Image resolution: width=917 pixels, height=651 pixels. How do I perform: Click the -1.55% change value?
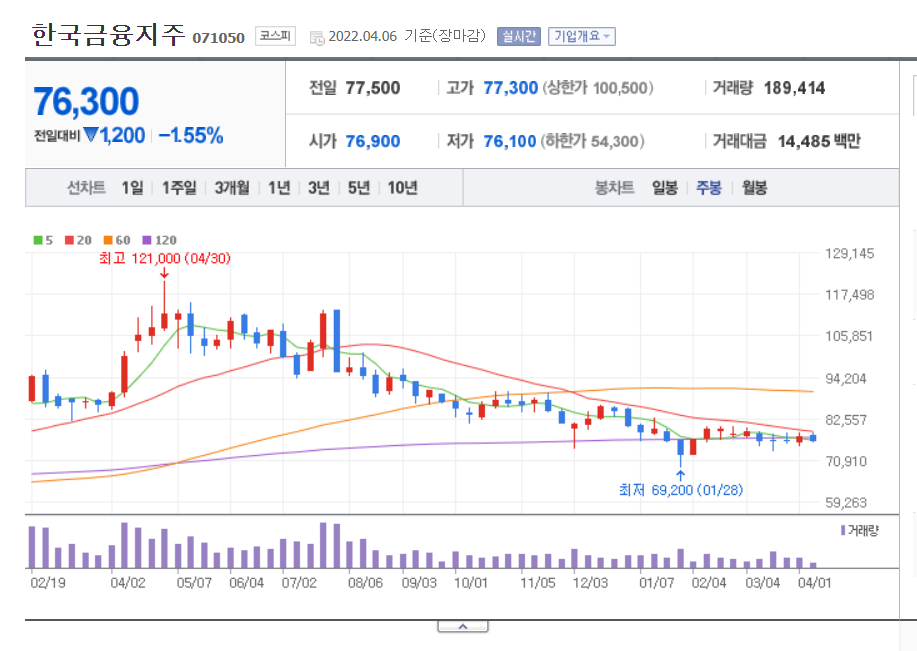click(191, 136)
